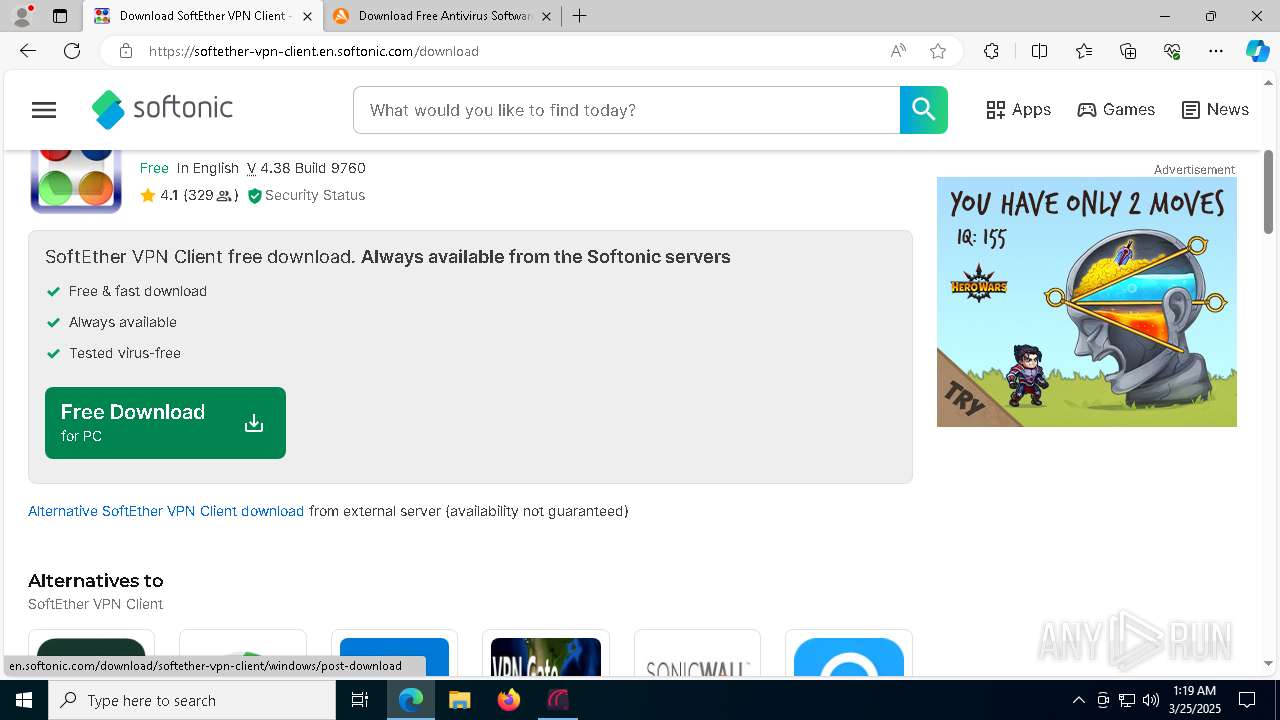Open the Alternative SoftEther VPN Client download link
The width and height of the screenshot is (1280, 720).
tap(166, 511)
